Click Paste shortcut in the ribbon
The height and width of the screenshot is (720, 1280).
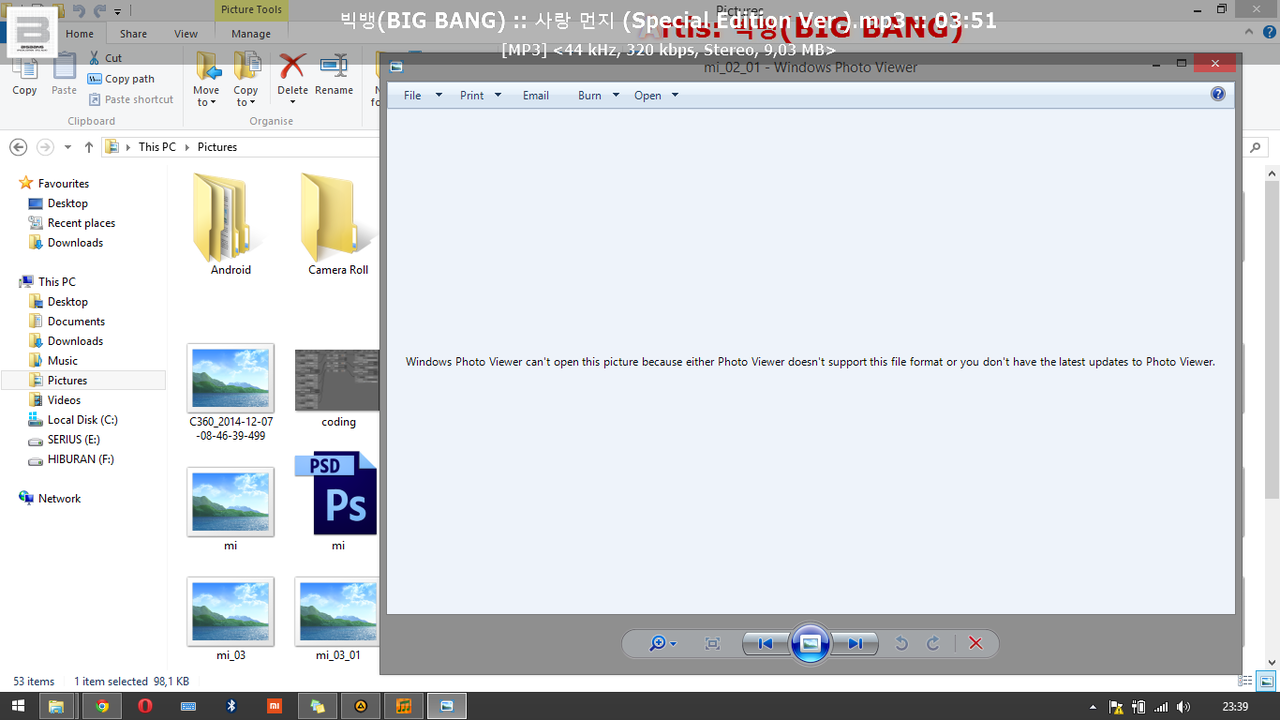131,100
